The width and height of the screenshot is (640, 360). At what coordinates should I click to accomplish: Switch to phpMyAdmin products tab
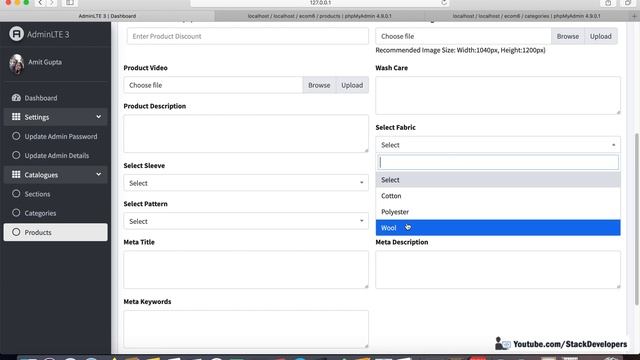point(320,16)
